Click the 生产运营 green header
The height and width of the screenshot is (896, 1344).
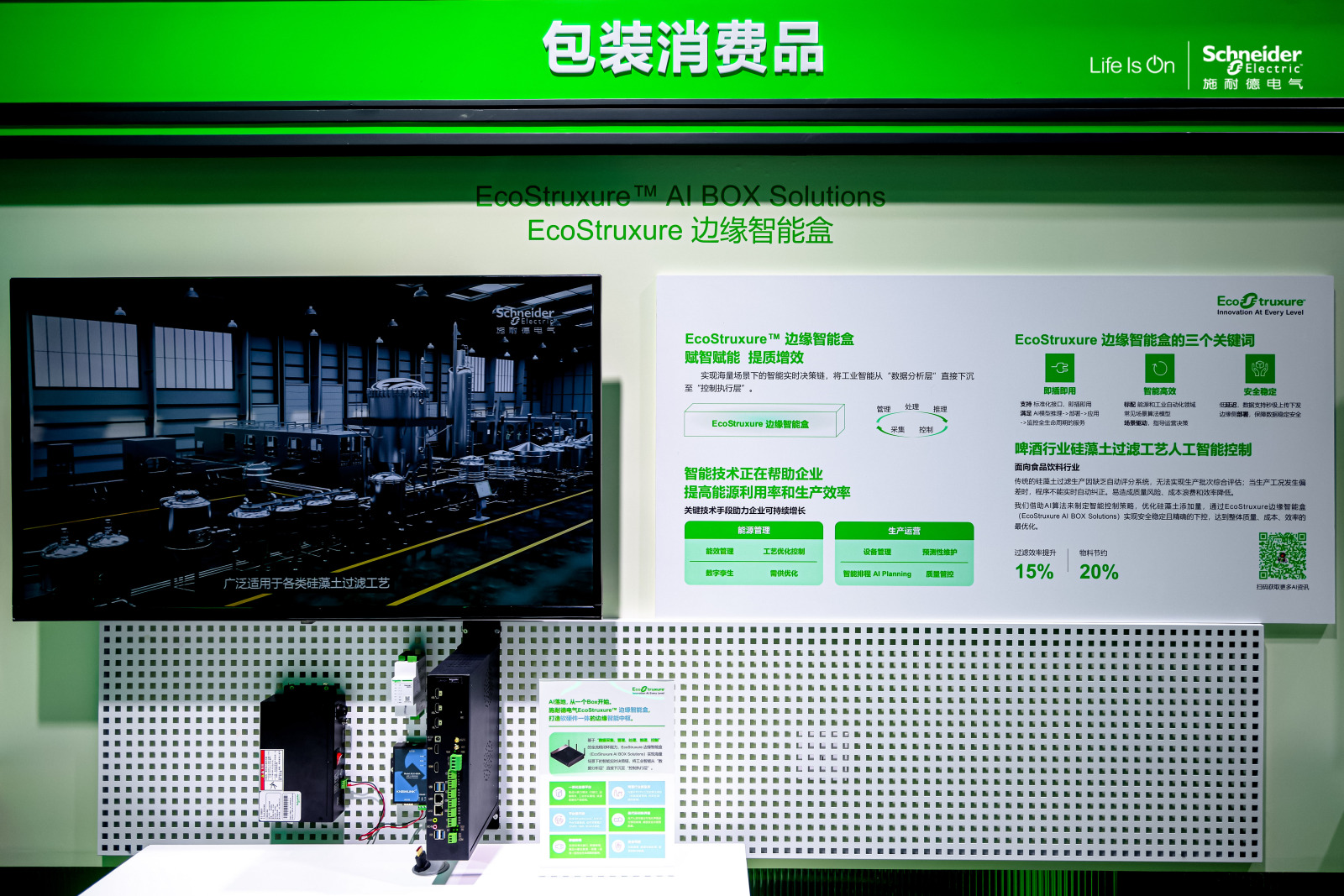904,531
